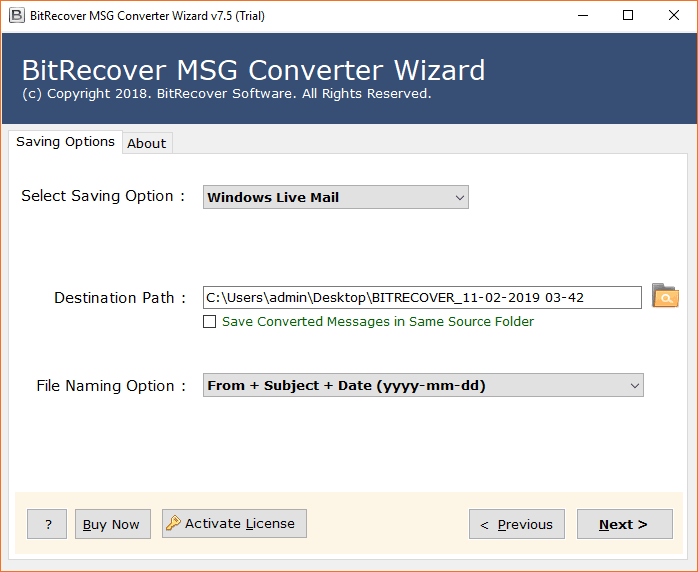Open the Windows Live Mail saving option dropdown
The image size is (698, 572).
(x=335, y=197)
